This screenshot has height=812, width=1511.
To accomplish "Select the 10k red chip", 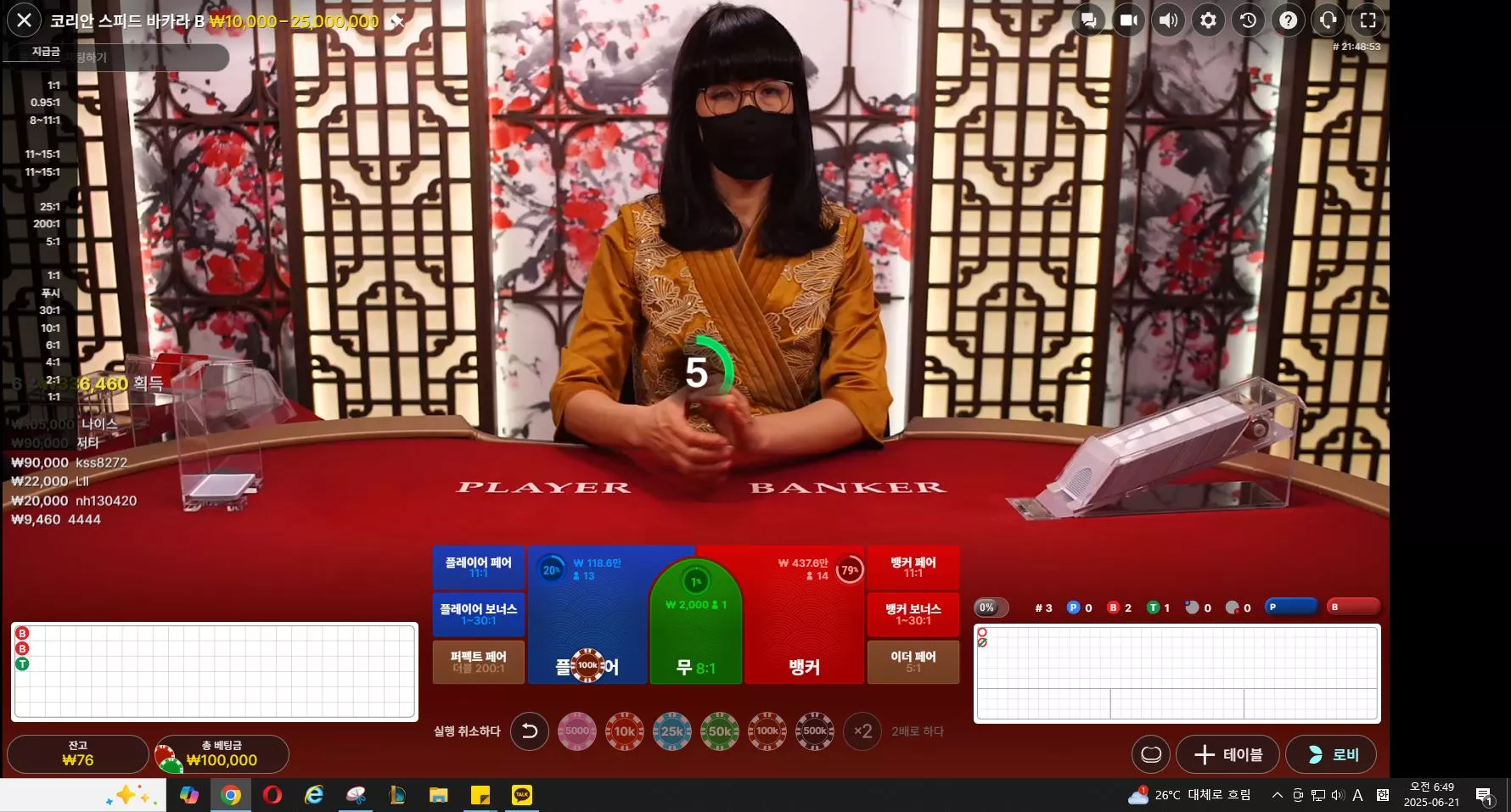I will (x=625, y=731).
